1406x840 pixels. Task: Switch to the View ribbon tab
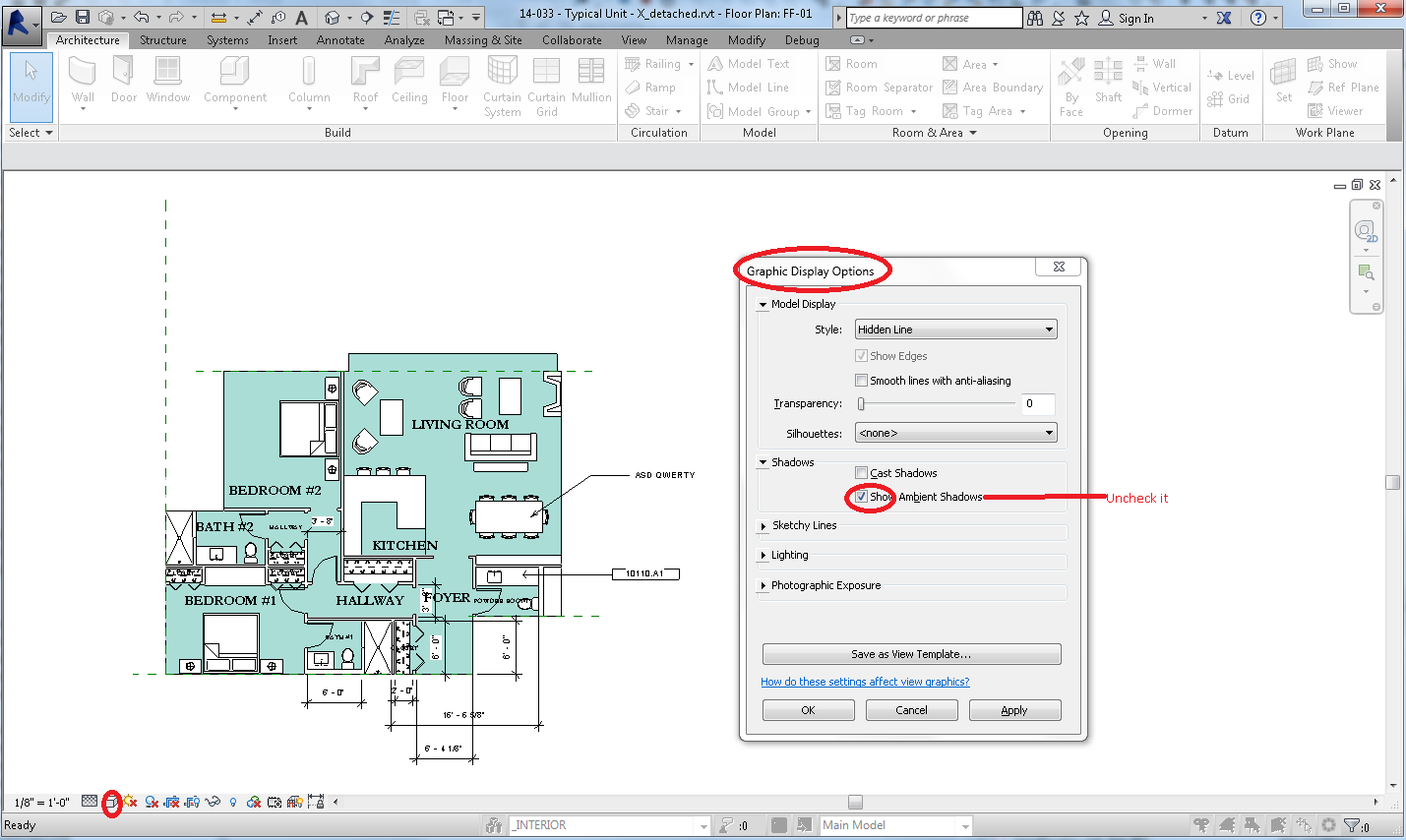[634, 40]
